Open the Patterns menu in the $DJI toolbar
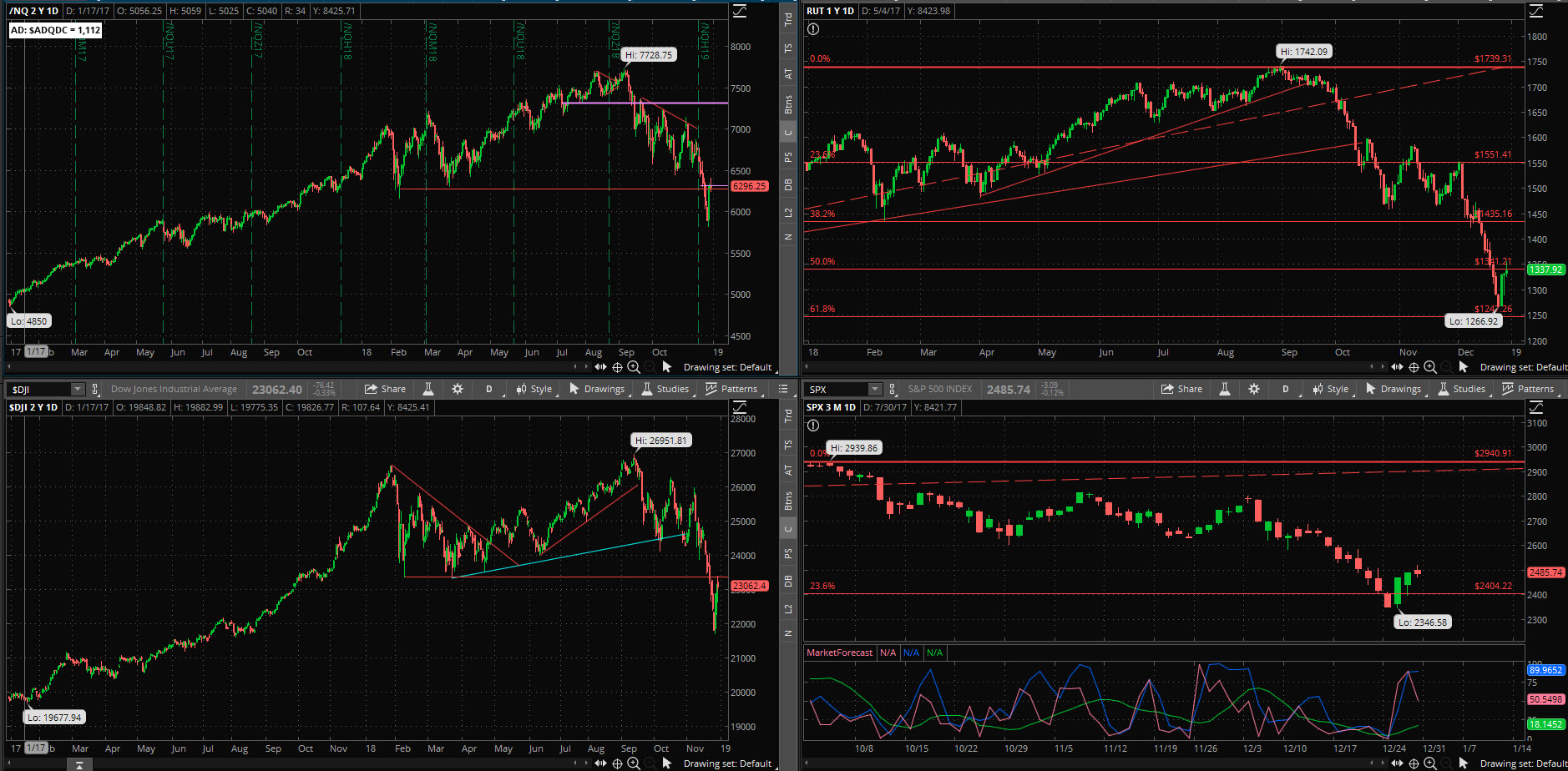The height and width of the screenshot is (771, 1568). point(731,389)
